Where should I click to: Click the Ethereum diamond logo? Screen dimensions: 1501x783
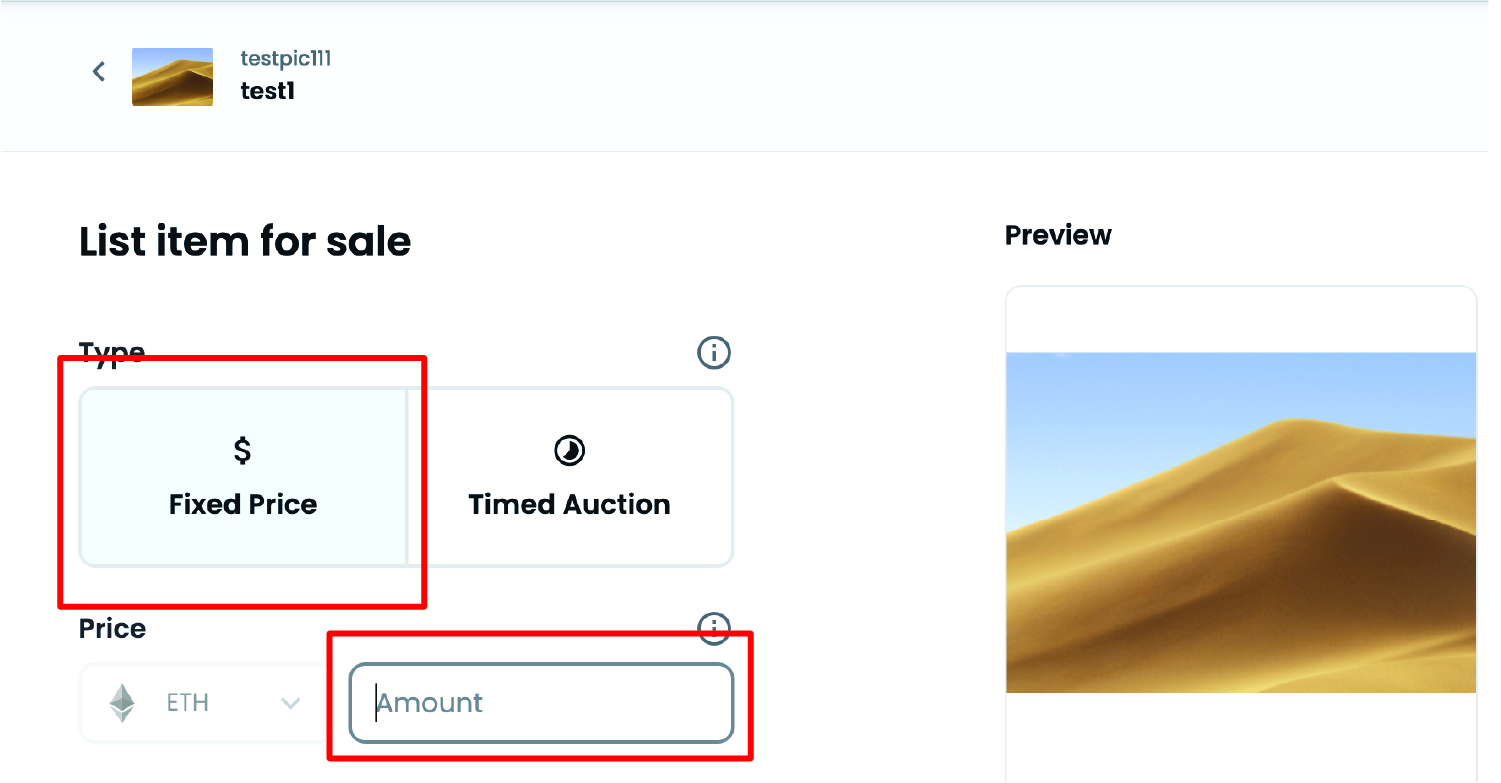click(x=122, y=703)
